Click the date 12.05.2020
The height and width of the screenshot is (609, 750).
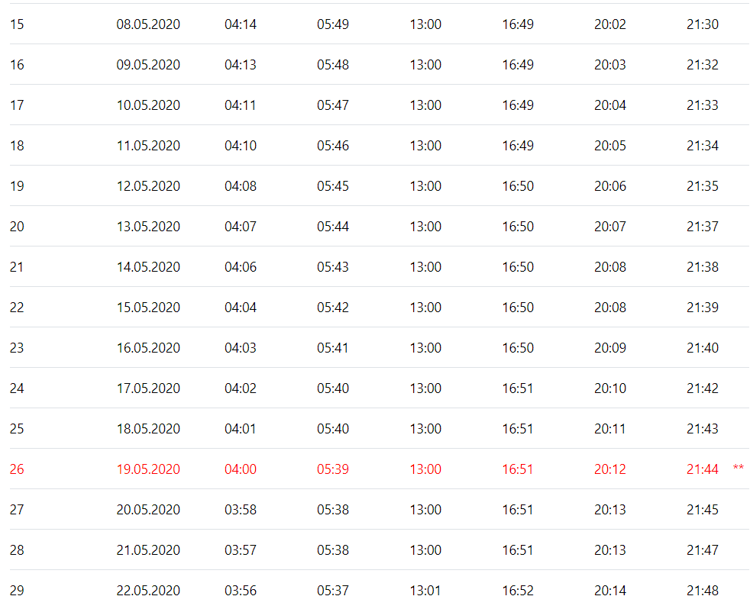coord(148,186)
